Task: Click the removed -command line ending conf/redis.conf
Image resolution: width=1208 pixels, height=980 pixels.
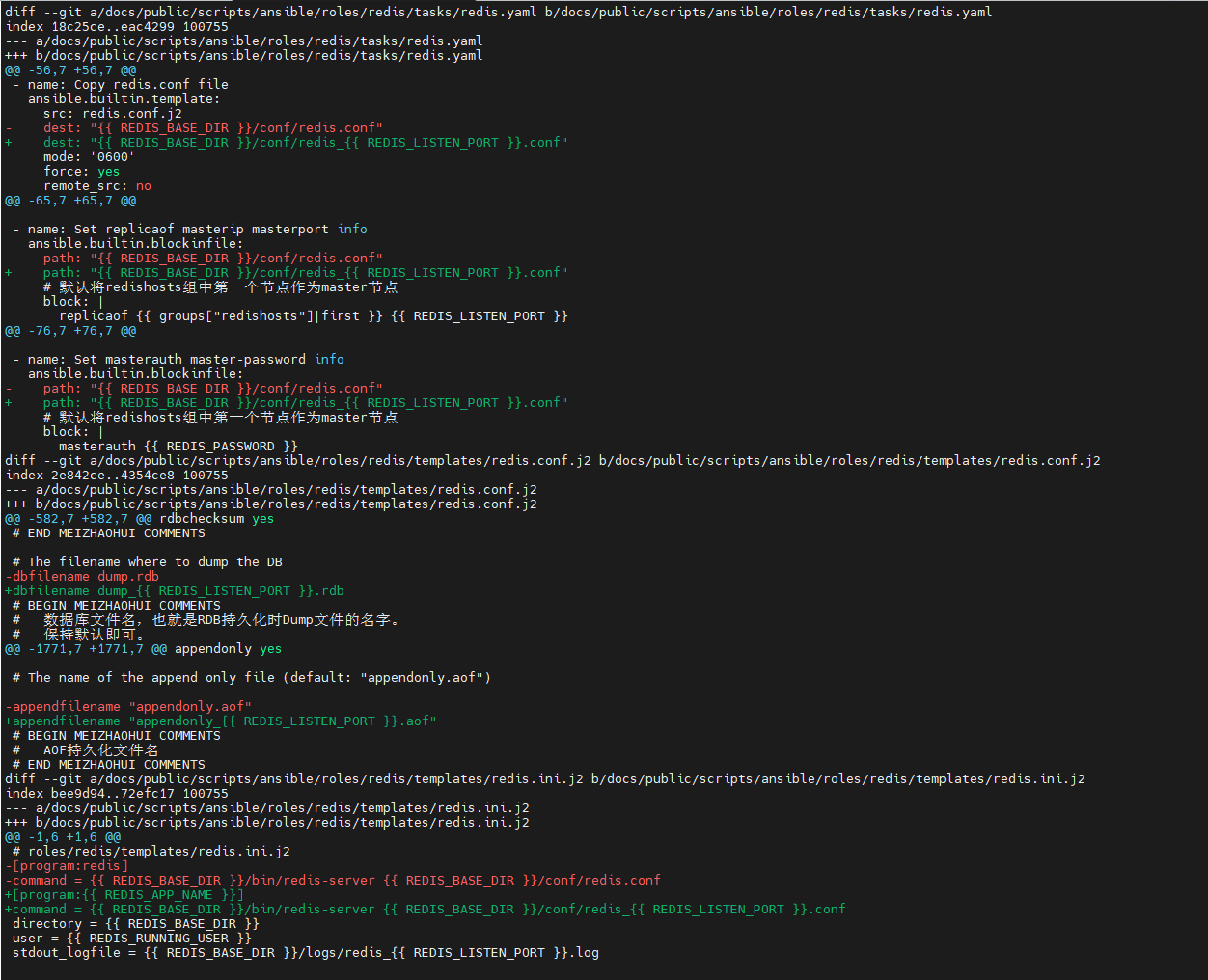Action: click(333, 880)
